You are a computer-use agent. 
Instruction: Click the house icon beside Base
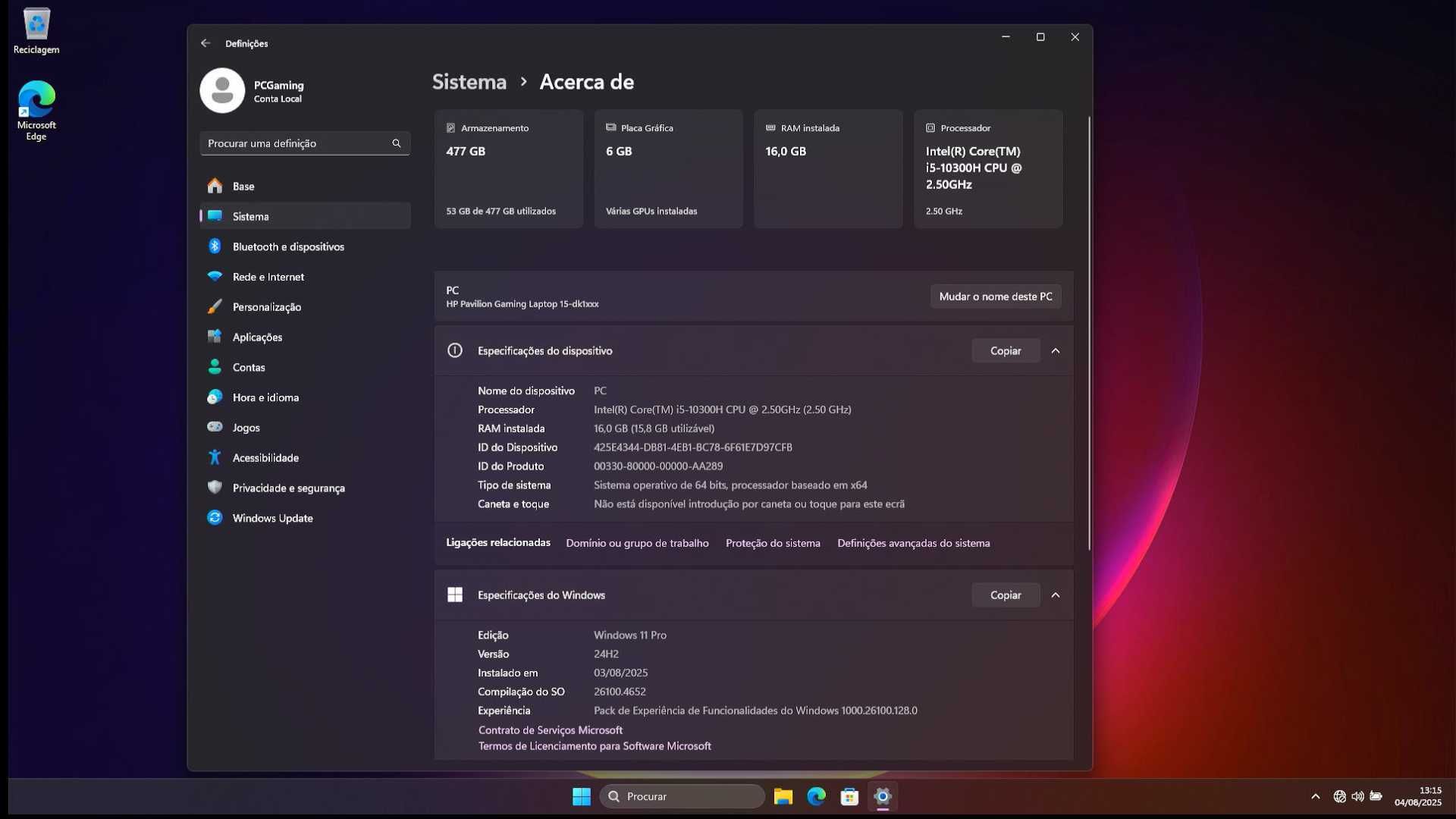(215, 186)
